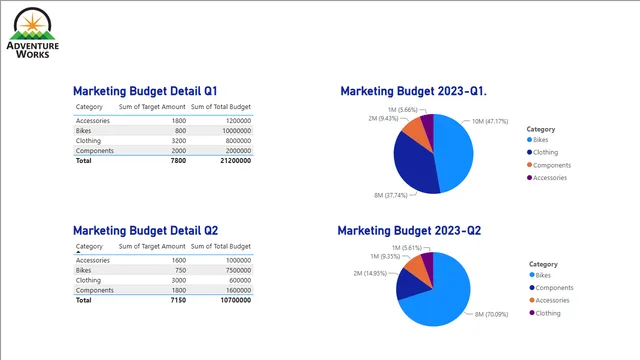Image resolution: width=640 pixels, height=360 pixels.
Task: Click the Q2 Bikes budget value 7500000
Action: click(238, 270)
